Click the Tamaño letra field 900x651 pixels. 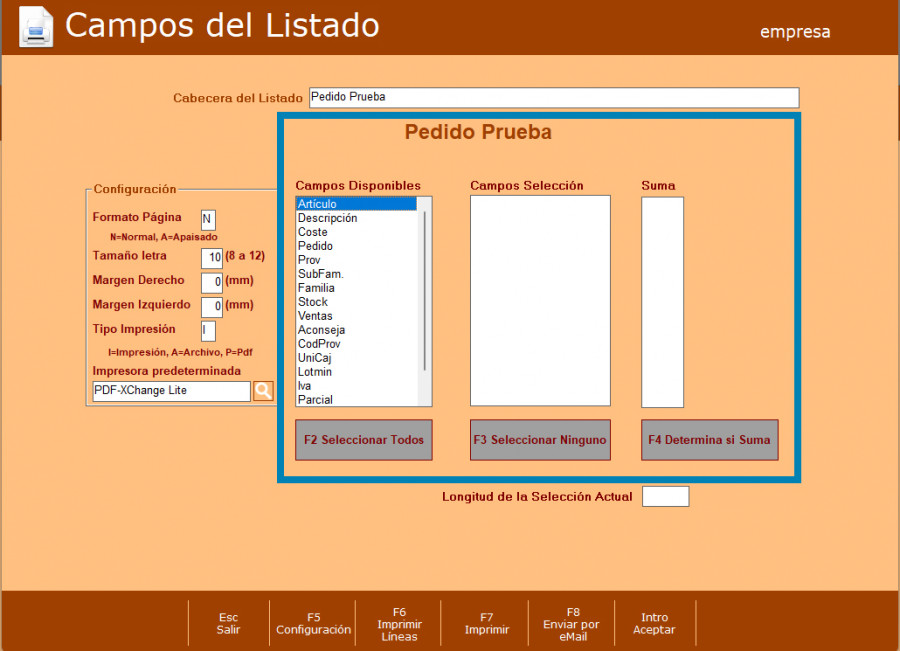pos(212,258)
